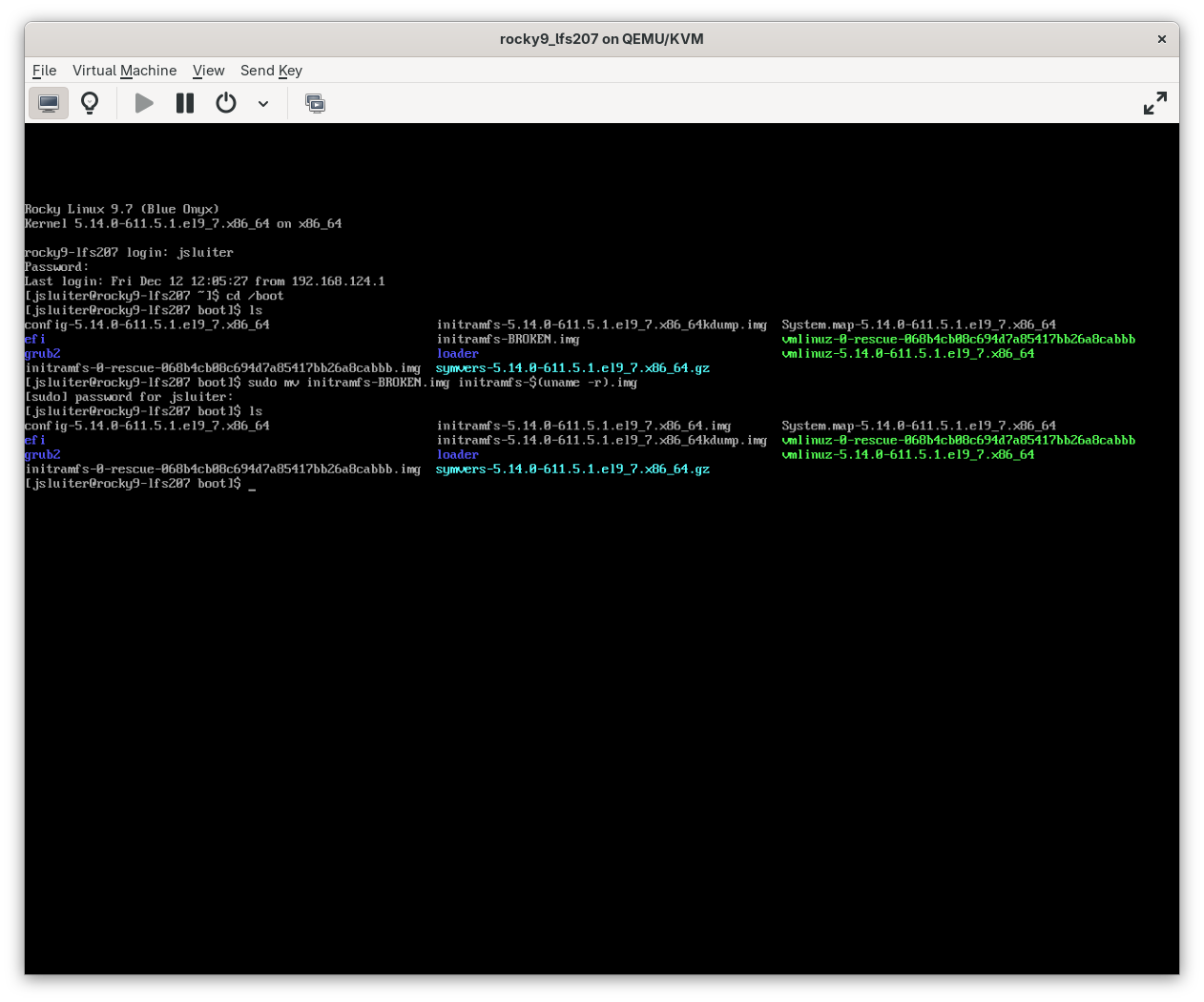
Task: Open the File menu
Action: tap(44, 71)
